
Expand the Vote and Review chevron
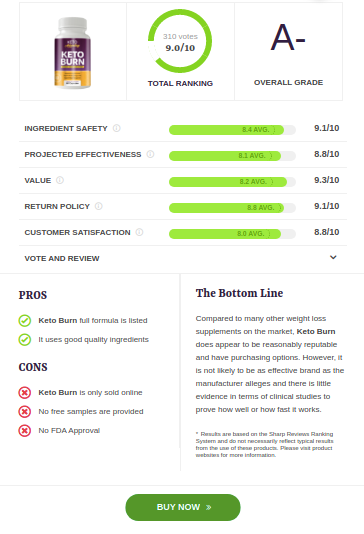pyautogui.click(x=333, y=257)
